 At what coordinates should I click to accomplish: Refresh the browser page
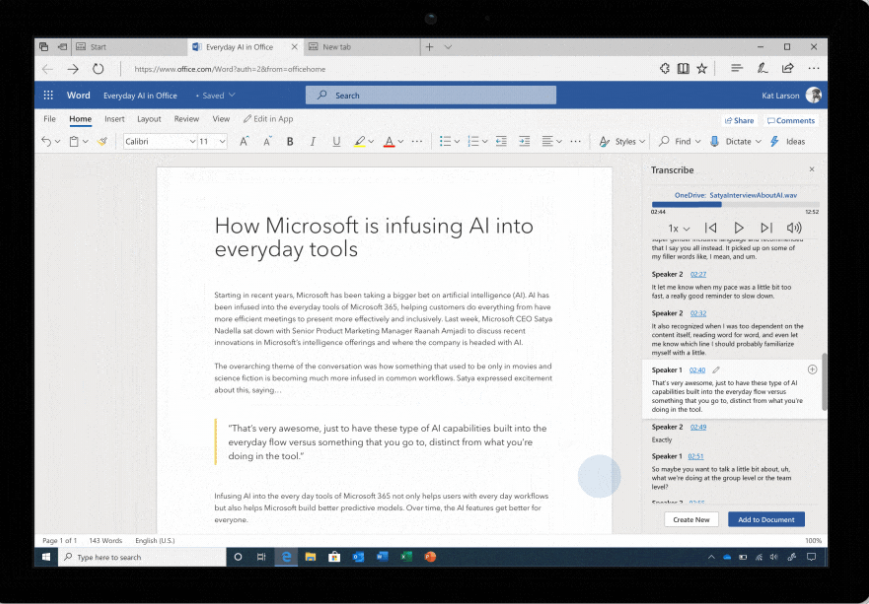(x=98, y=69)
